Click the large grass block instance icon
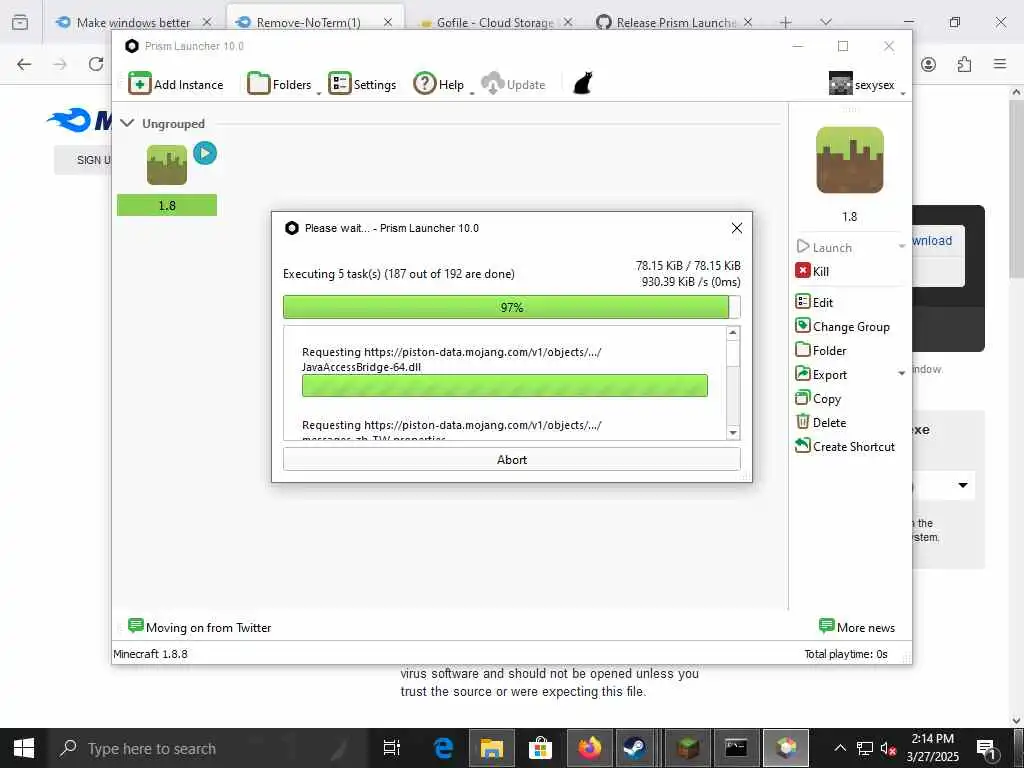 850,160
